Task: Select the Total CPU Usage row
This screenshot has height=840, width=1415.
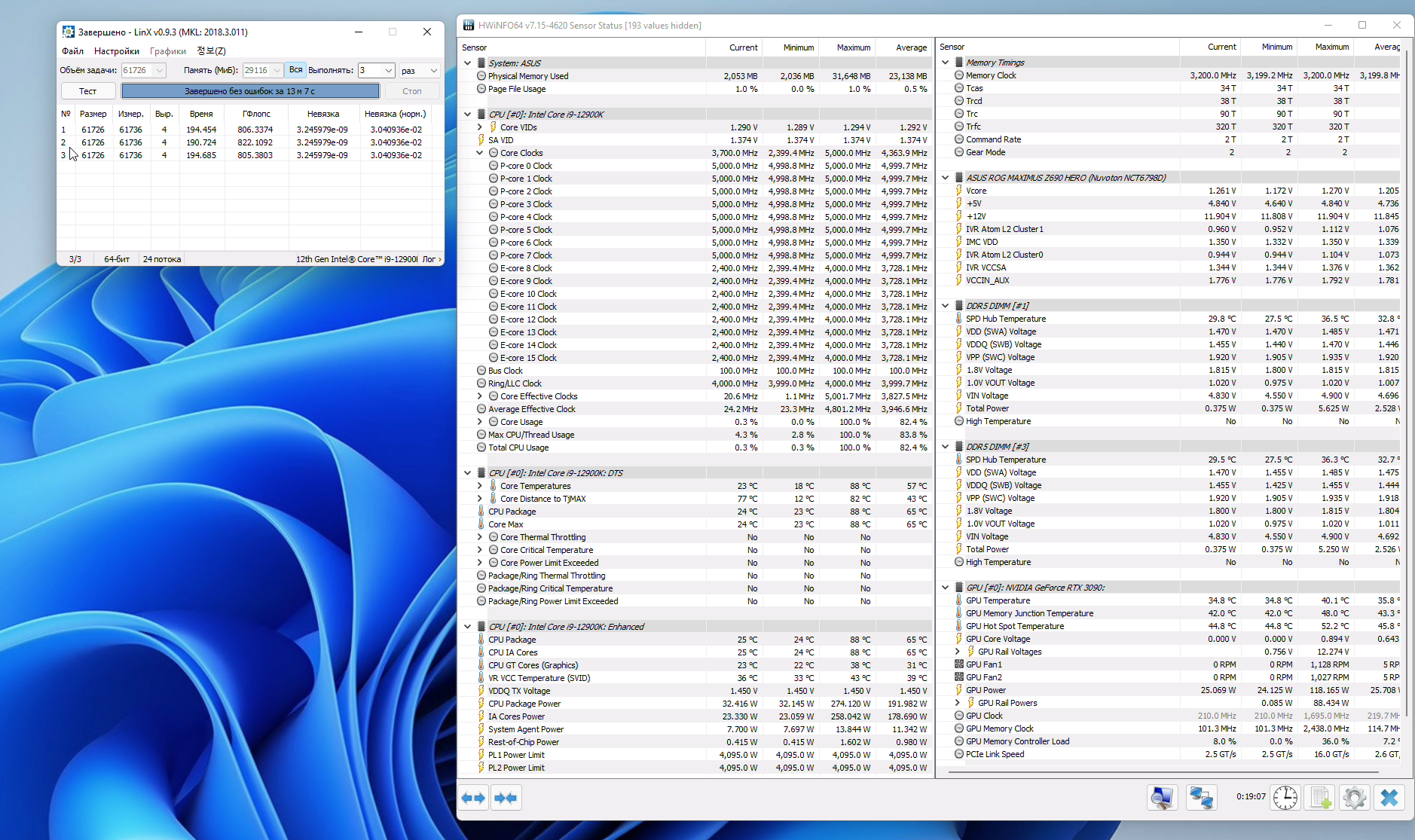Action: tap(694, 447)
